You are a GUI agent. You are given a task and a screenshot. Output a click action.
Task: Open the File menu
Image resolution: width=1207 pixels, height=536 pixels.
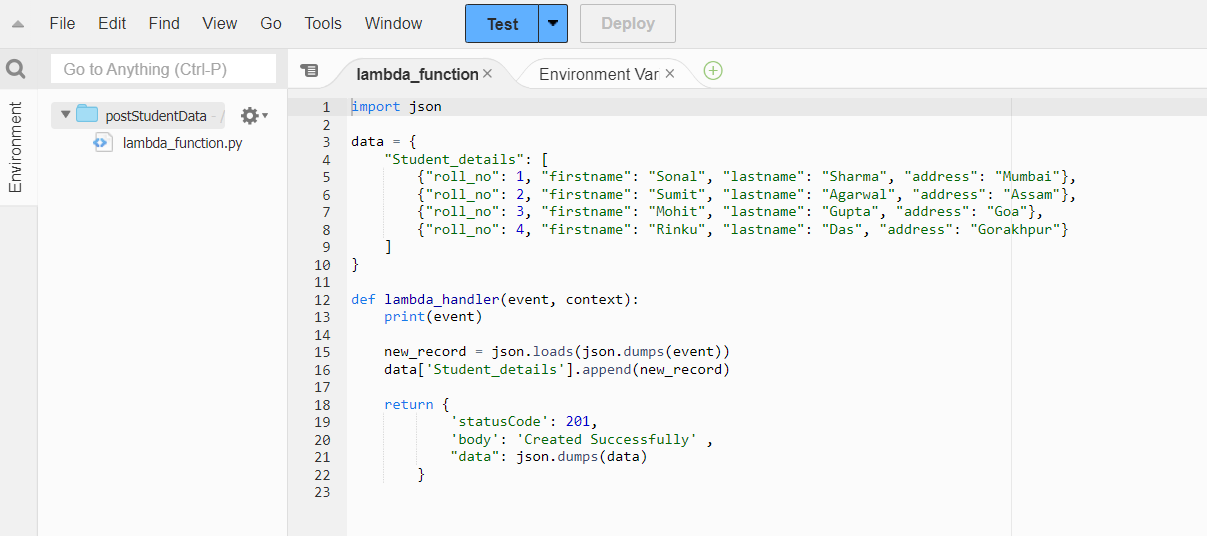62,23
